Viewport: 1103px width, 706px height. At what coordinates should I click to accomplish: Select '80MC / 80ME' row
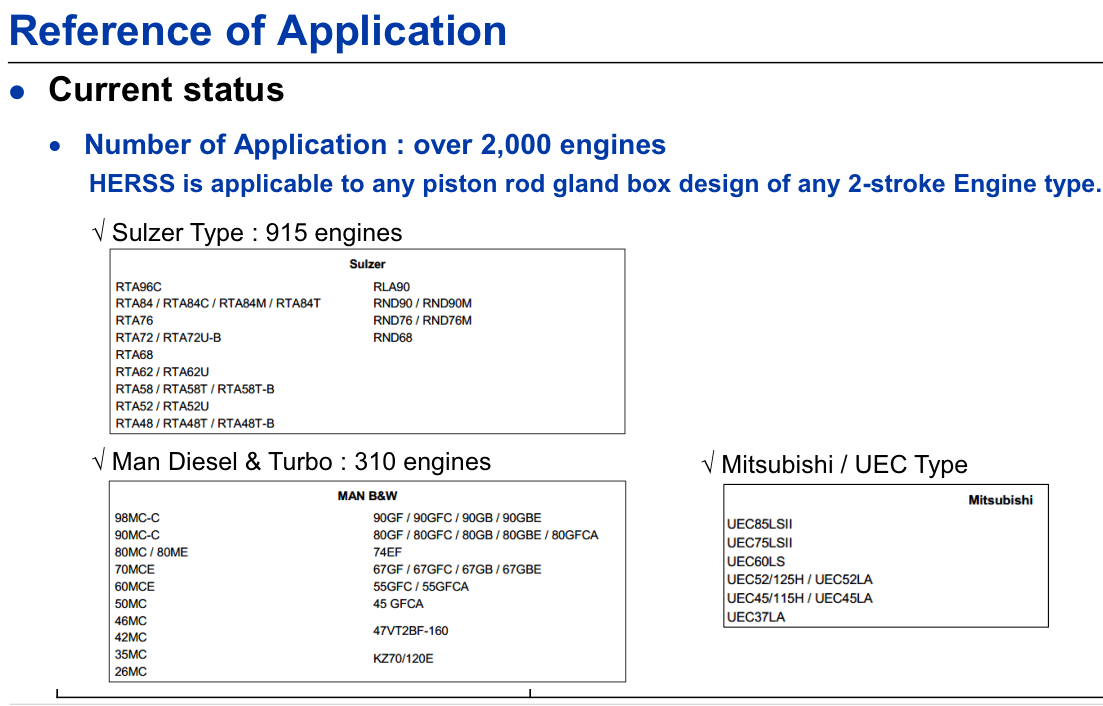pyautogui.click(x=151, y=553)
